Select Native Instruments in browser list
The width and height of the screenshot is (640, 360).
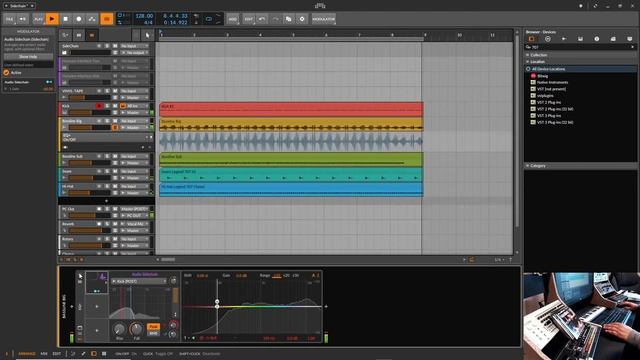pos(552,82)
